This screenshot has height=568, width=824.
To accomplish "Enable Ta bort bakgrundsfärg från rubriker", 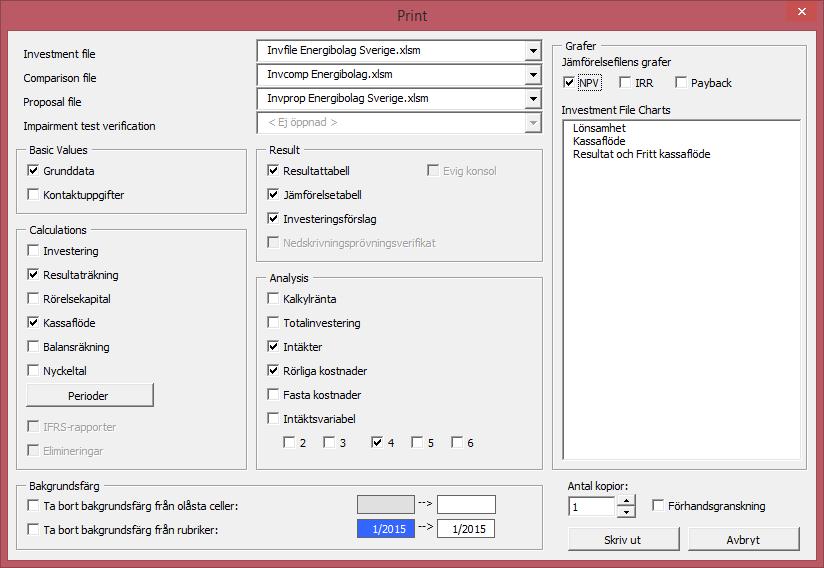I will click(33, 529).
